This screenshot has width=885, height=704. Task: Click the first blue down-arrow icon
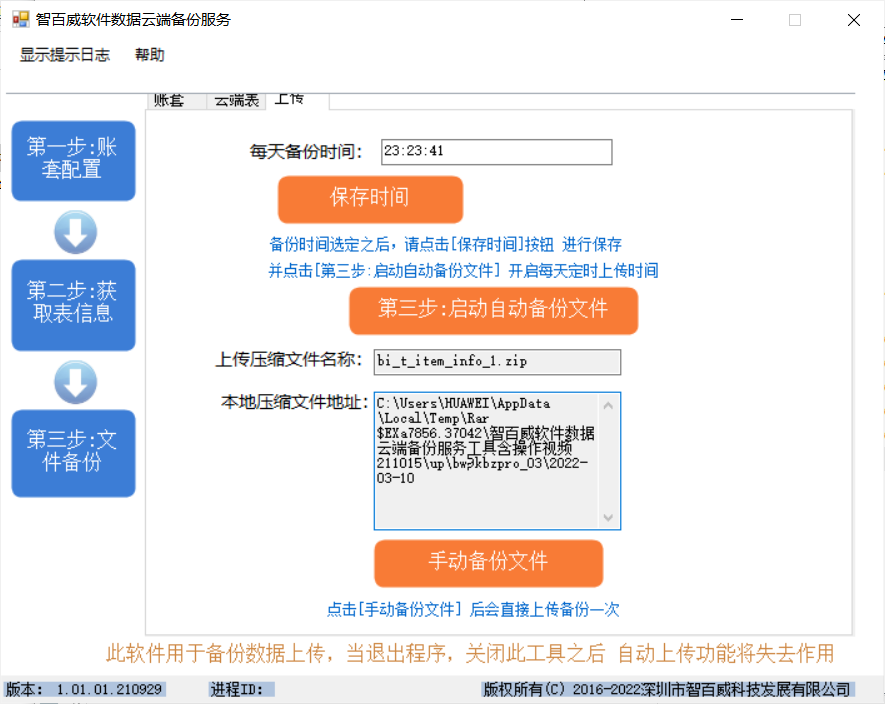pyautogui.click(x=75, y=232)
